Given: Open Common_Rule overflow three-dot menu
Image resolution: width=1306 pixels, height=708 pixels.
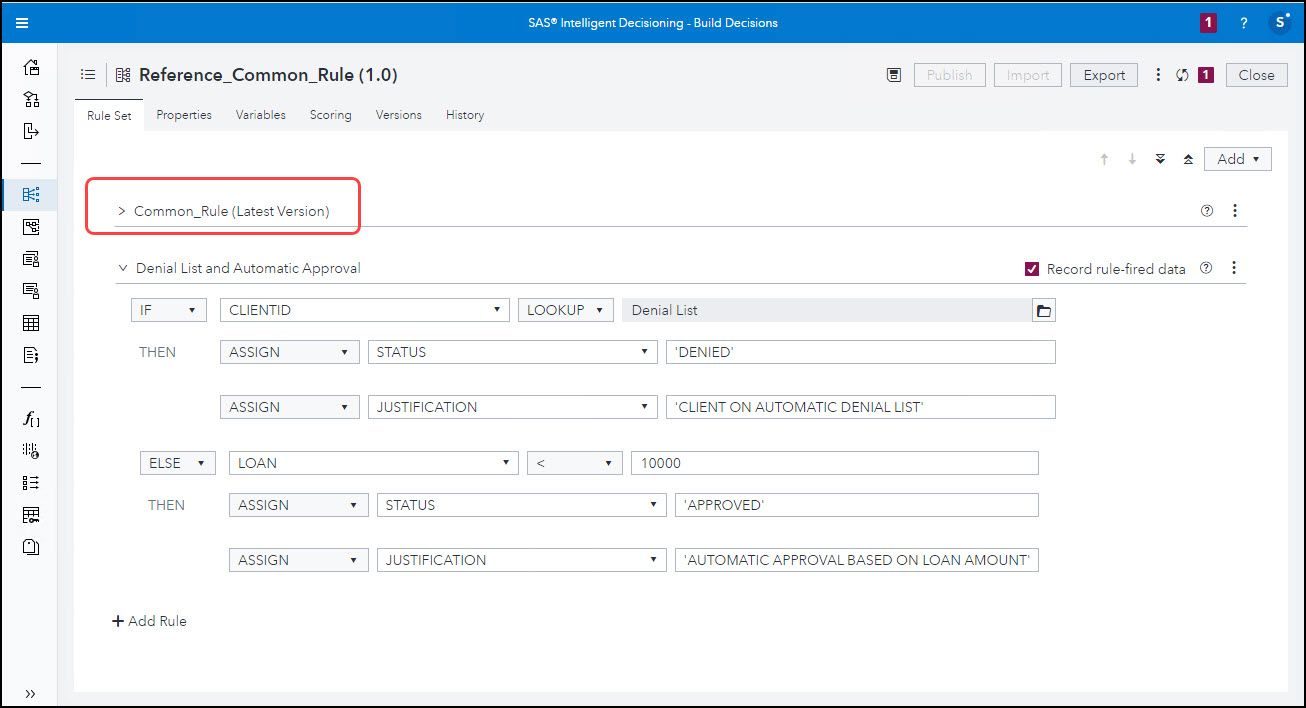Looking at the screenshot, I should [x=1235, y=211].
